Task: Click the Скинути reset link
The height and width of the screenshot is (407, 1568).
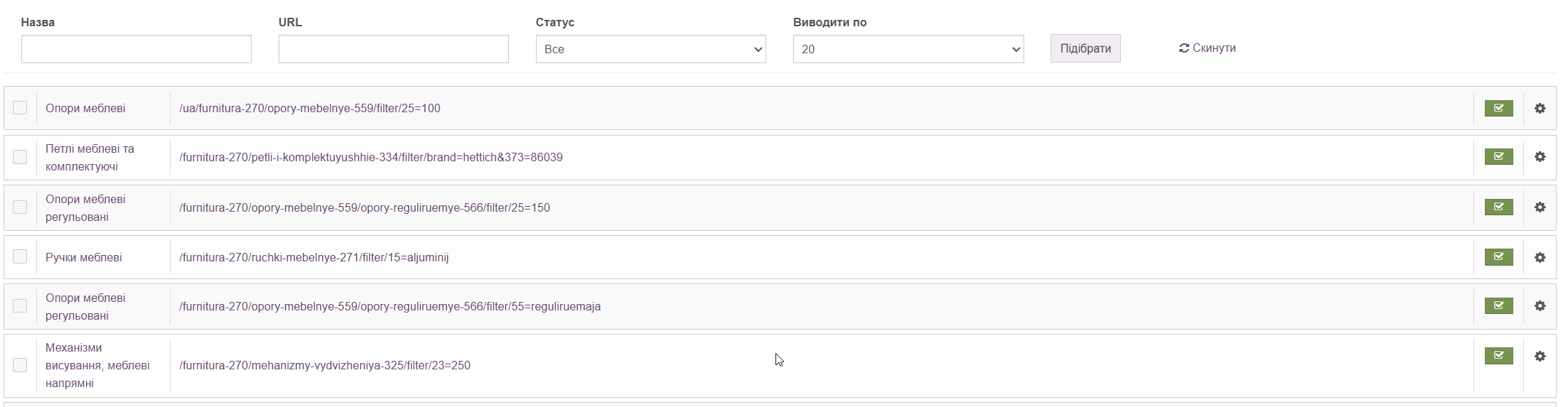Action: [1208, 48]
